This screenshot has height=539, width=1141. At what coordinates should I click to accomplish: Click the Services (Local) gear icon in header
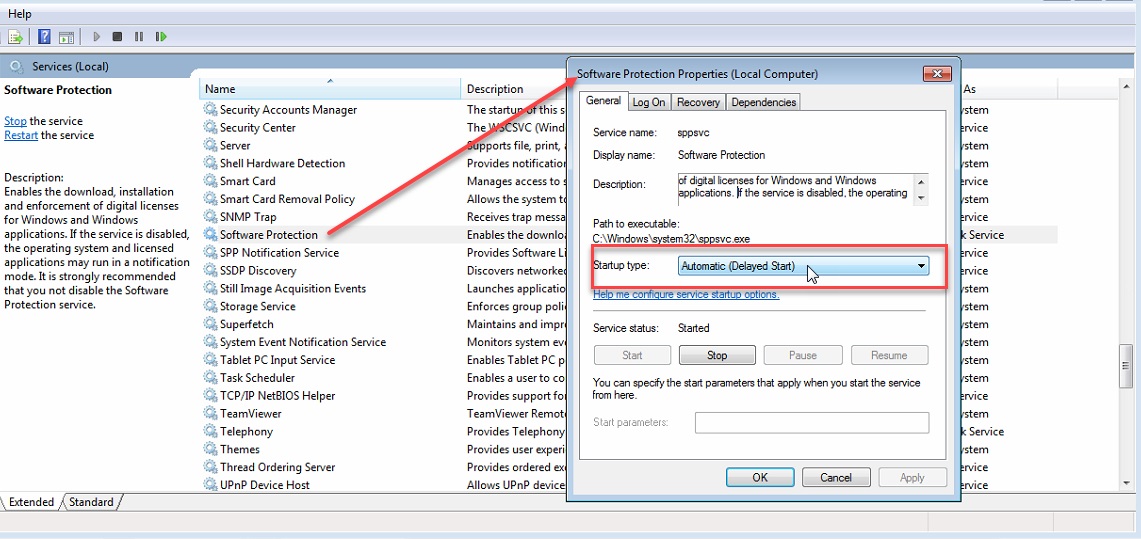pos(16,67)
